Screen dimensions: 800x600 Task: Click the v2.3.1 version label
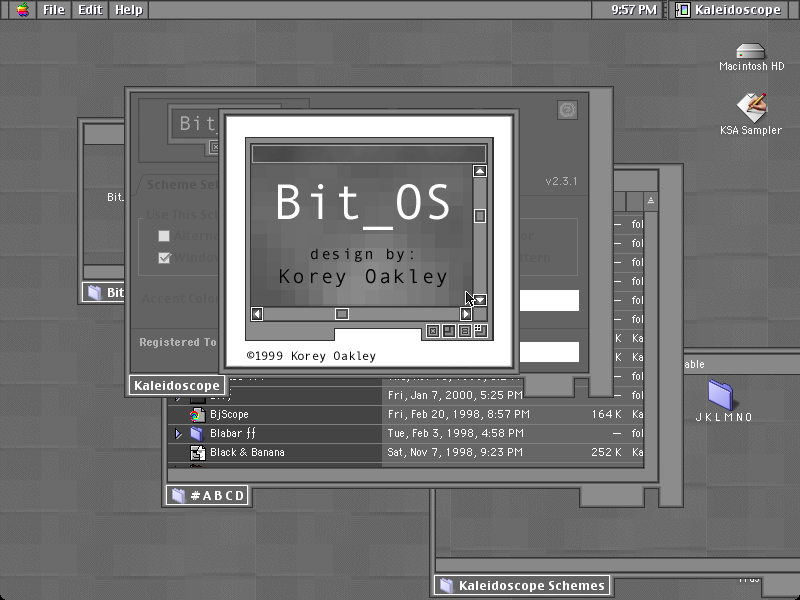[561, 181]
